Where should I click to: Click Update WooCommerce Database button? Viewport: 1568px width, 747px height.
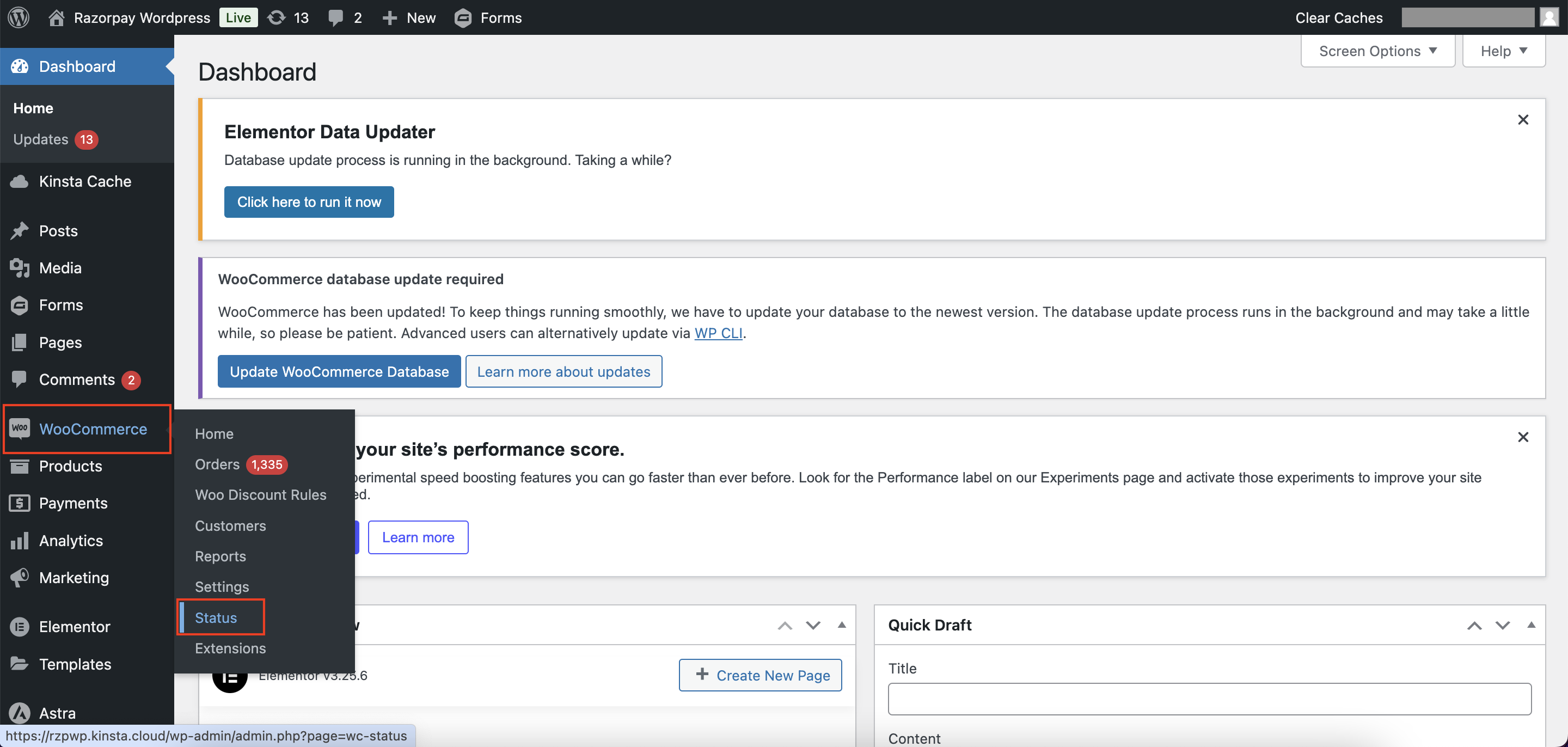pos(339,371)
